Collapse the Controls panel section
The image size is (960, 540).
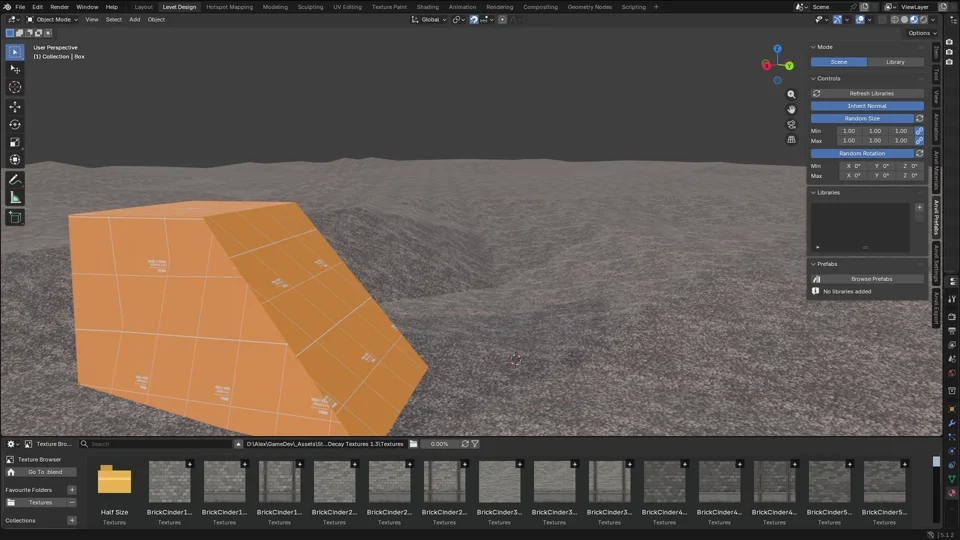[x=828, y=78]
